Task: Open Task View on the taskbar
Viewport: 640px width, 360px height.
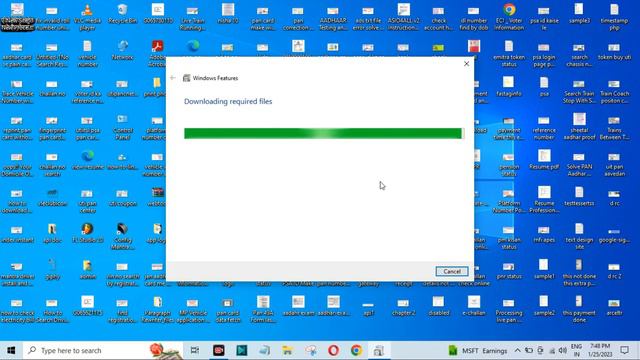Action: click(x=195, y=350)
